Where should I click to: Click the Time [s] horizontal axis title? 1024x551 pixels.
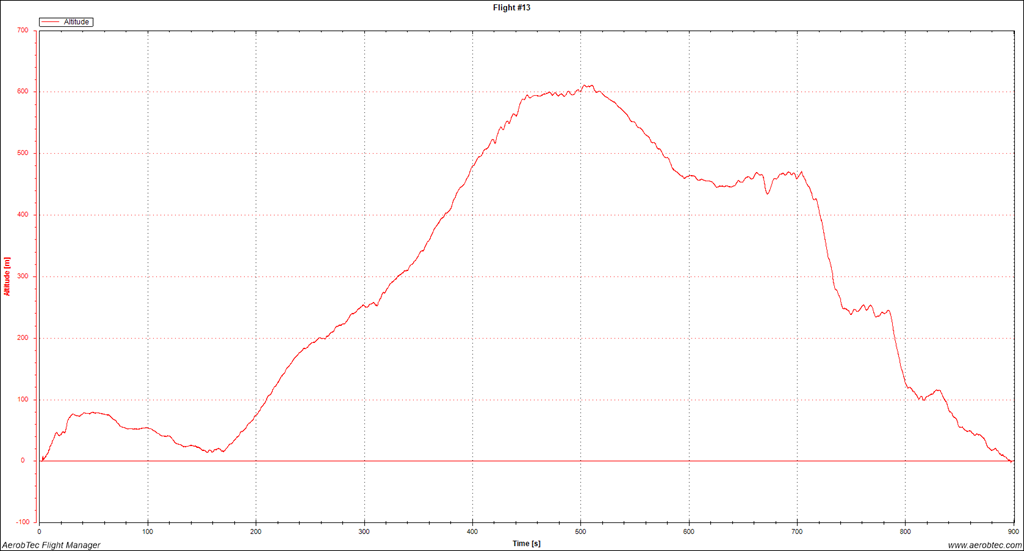click(526, 543)
